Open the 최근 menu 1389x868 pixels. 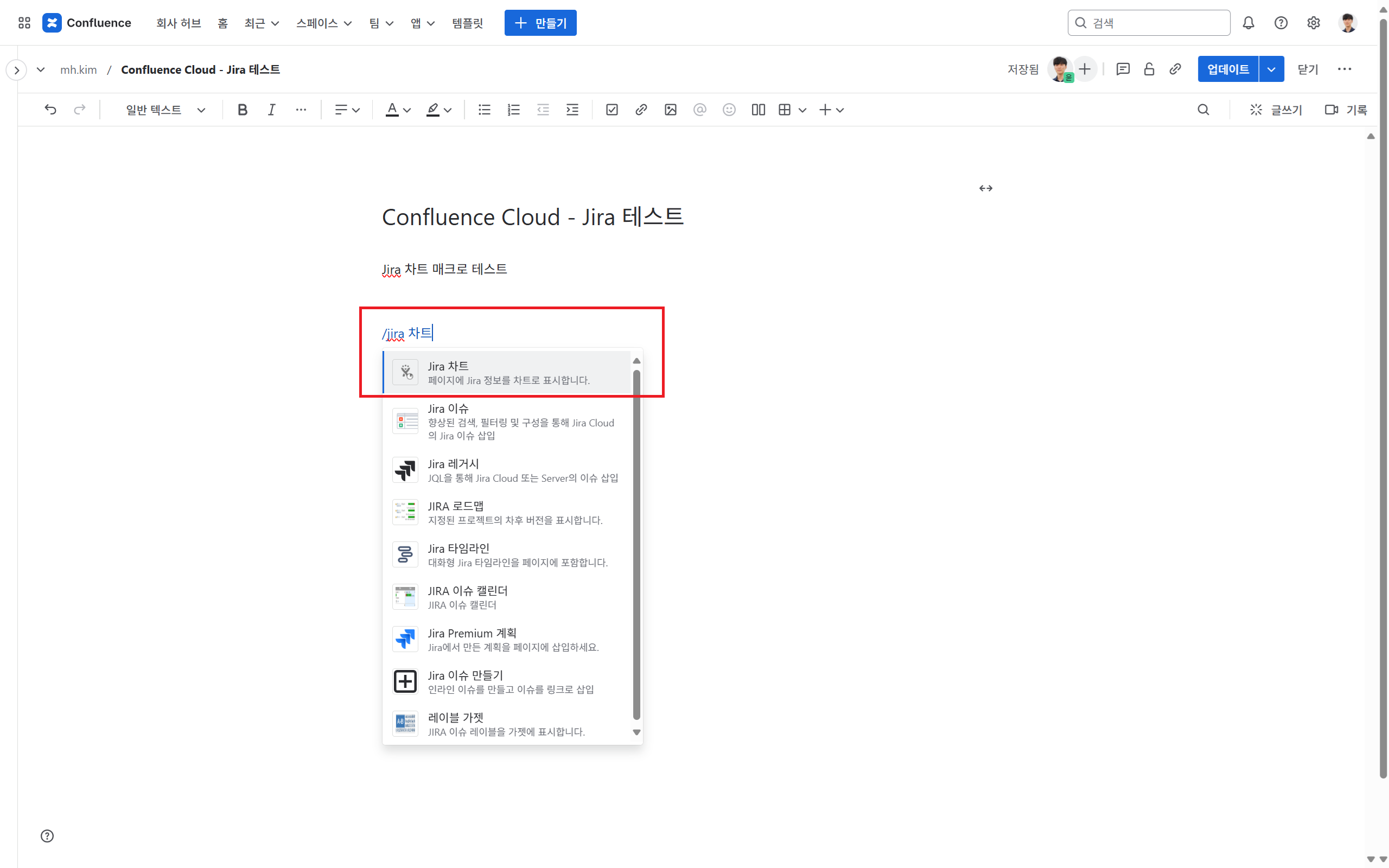coord(261,23)
